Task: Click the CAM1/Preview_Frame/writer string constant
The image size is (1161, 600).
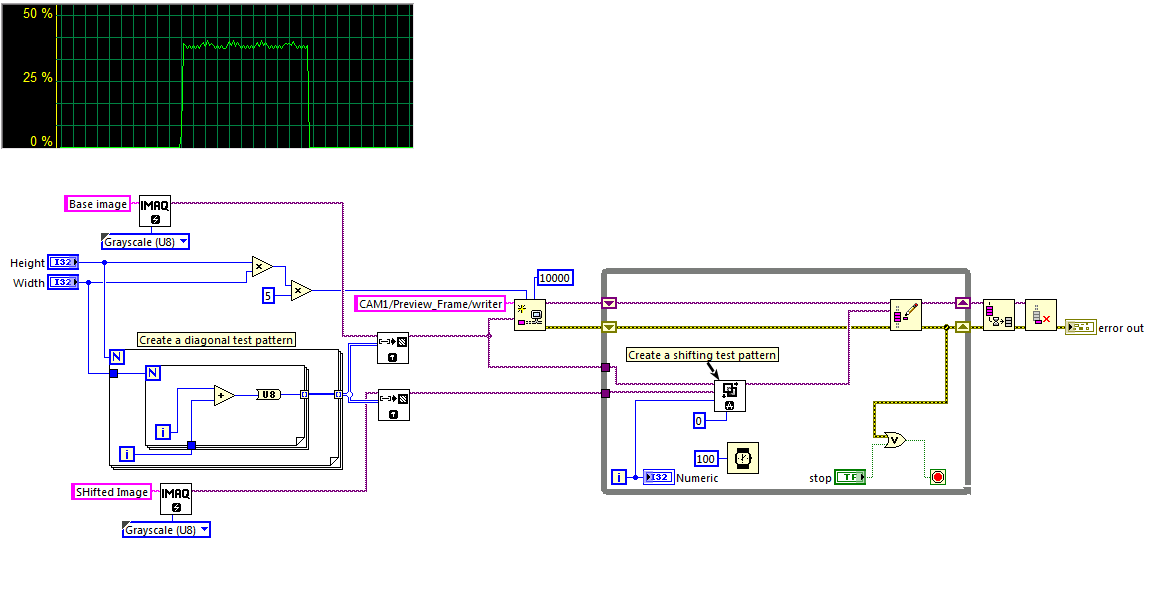Action: (430, 304)
